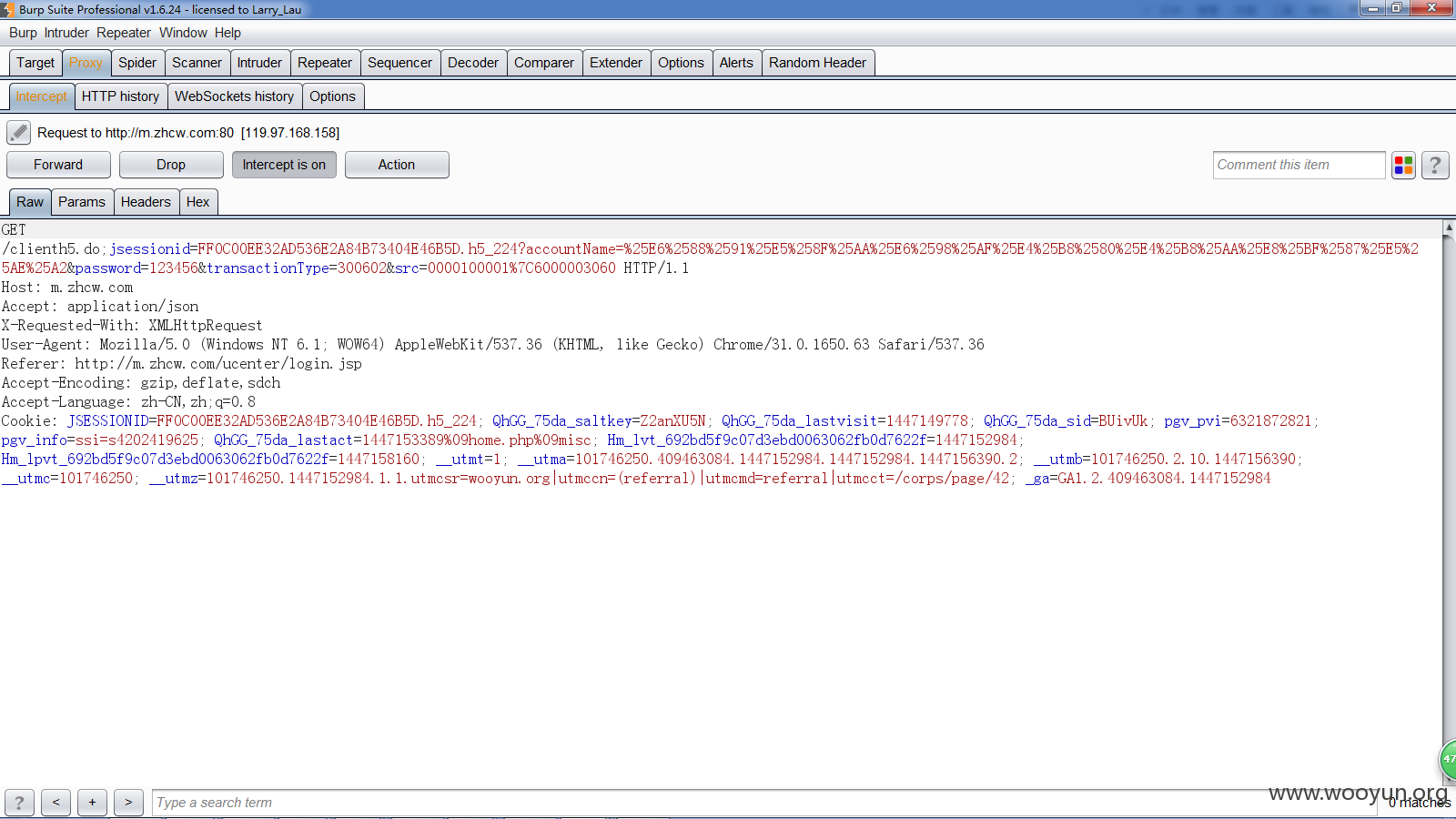Click the Request to http://m.zhcw.com:80 label
This screenshot has width=1456, height=819.
coord(188,133)
